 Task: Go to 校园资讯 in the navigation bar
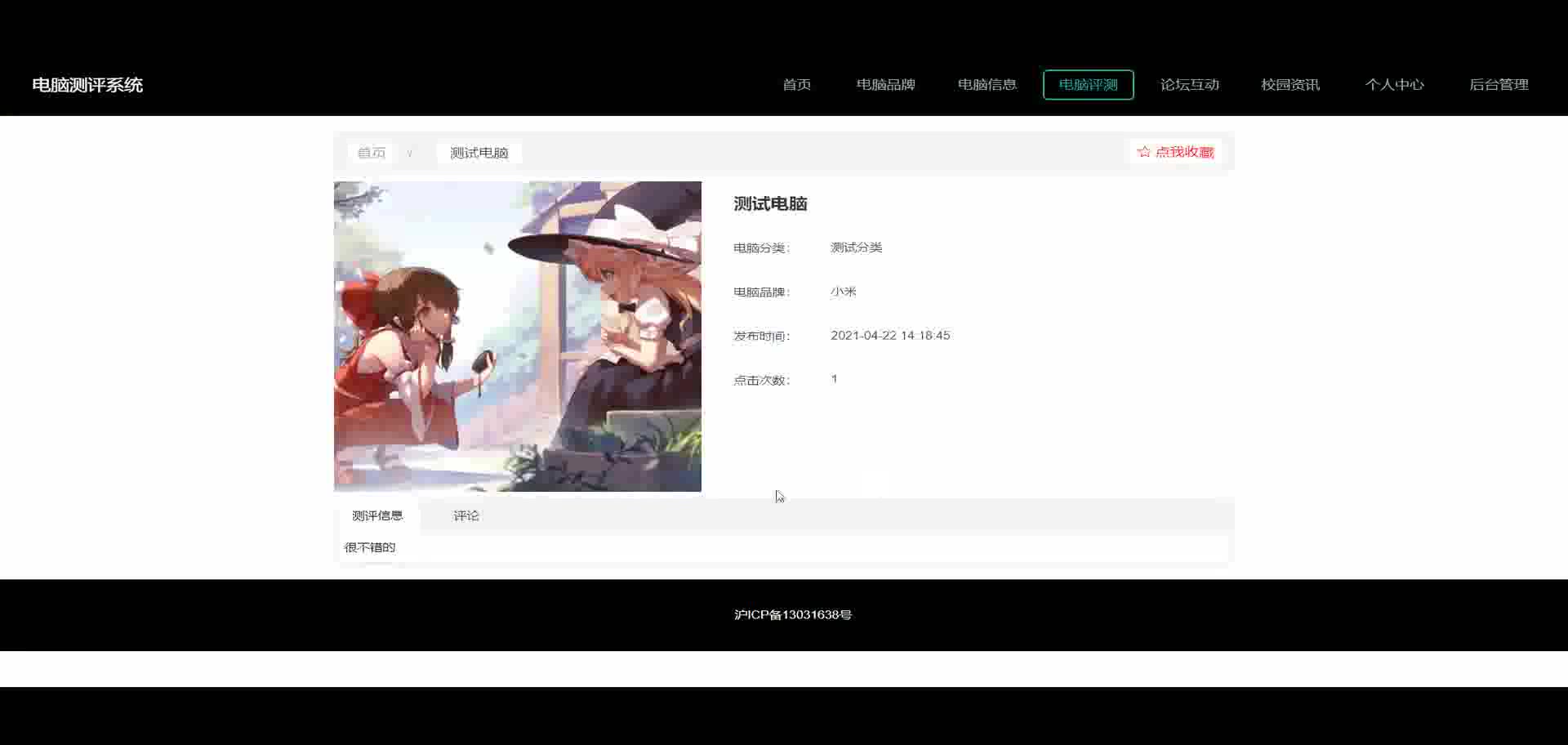[x=1290, y=85]
